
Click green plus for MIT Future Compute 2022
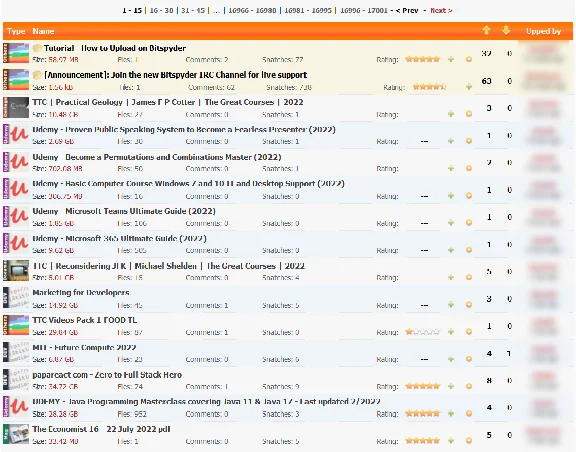pos(451,359)
